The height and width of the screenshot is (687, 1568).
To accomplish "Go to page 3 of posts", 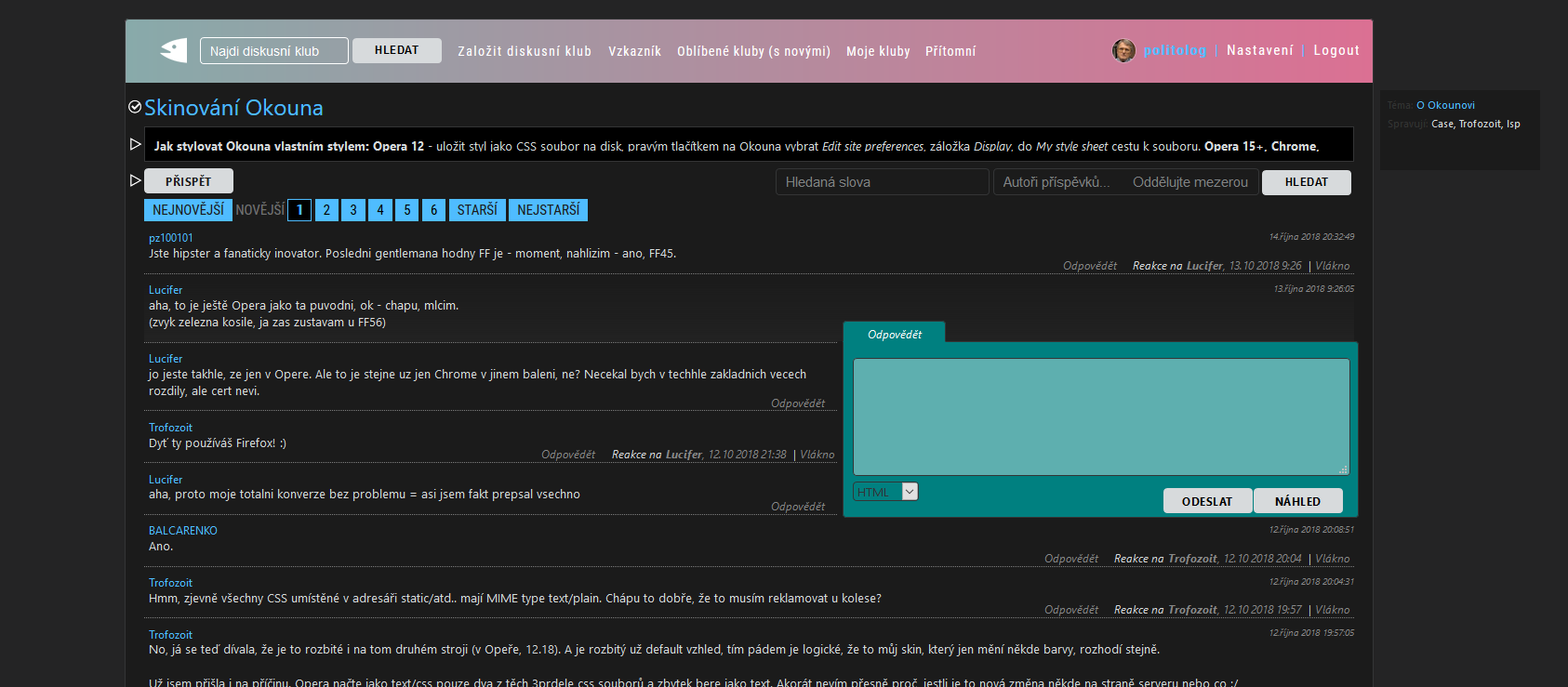I will coord(353,210).
